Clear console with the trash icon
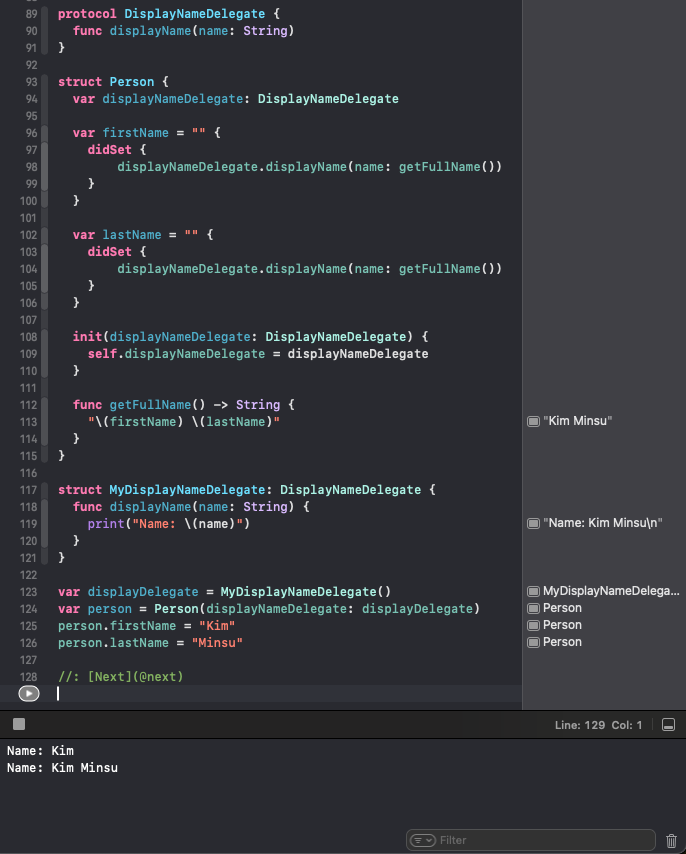This screenshot has width=686, height=854. (x=671, y=840)
